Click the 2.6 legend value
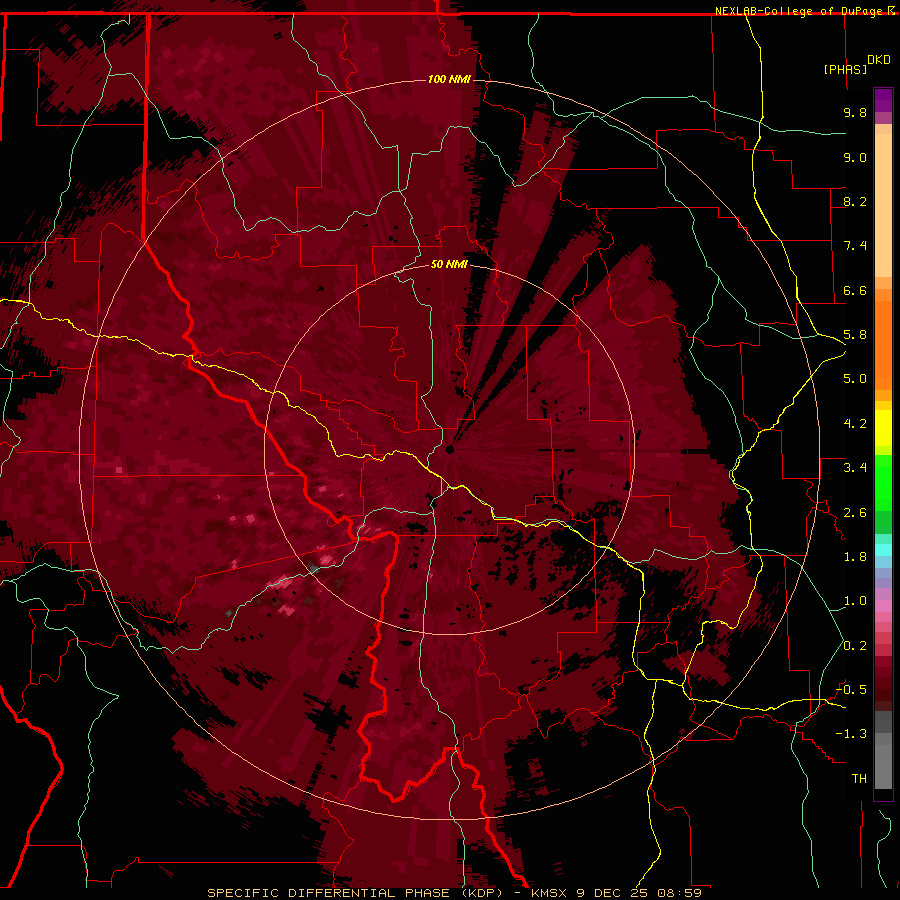This screenshot has height=900, width=900. 855,513
